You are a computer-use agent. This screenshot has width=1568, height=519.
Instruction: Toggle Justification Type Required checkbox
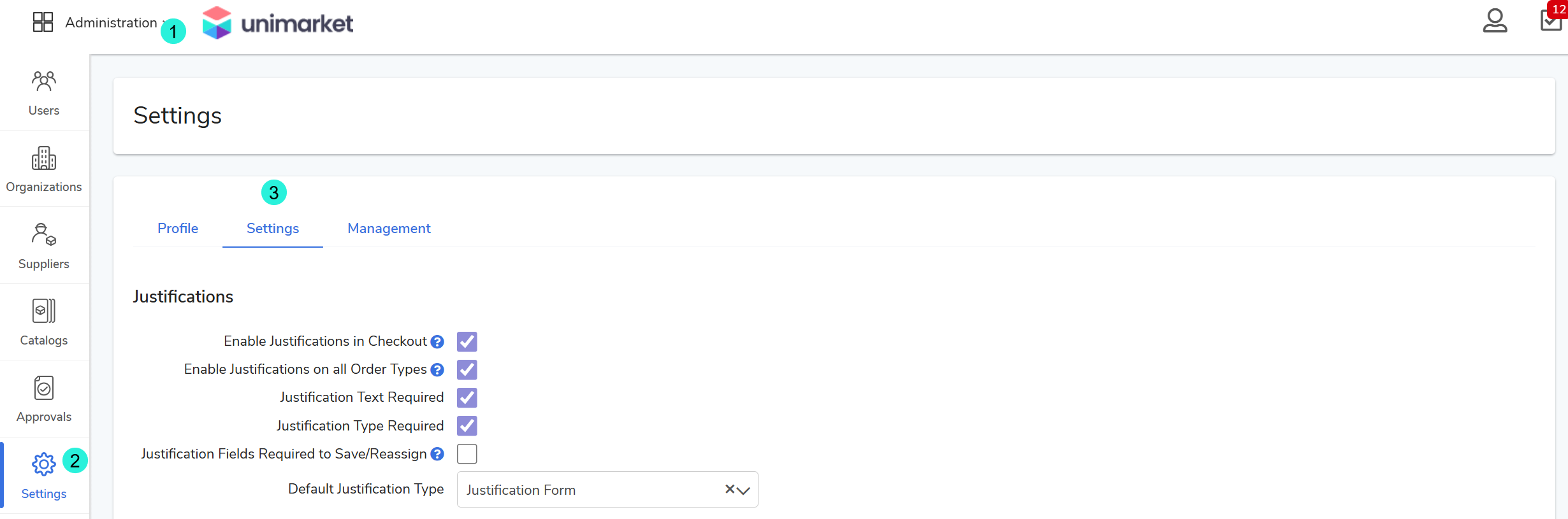click(467, 426)
